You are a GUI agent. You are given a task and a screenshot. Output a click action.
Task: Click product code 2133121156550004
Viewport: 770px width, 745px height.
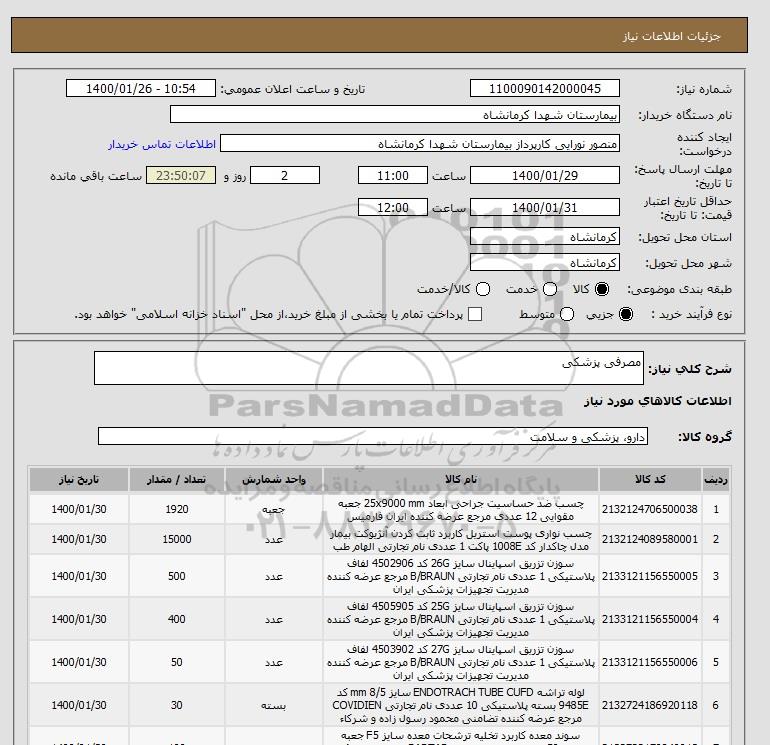coord(650,619)
